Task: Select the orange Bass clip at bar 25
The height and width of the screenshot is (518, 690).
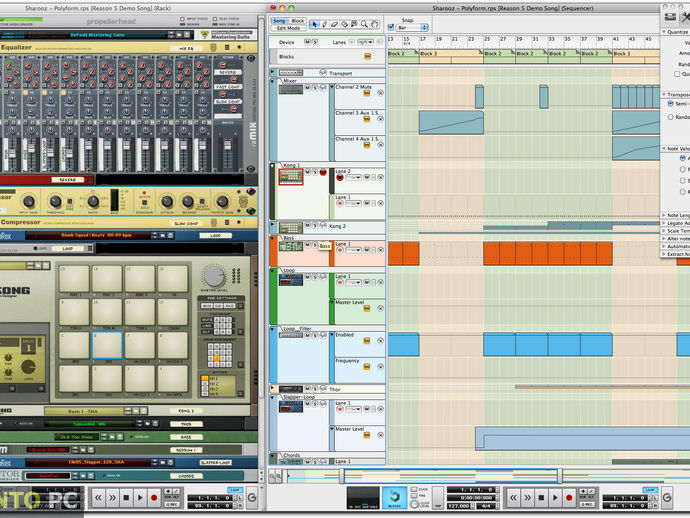Action: [491, 253]
